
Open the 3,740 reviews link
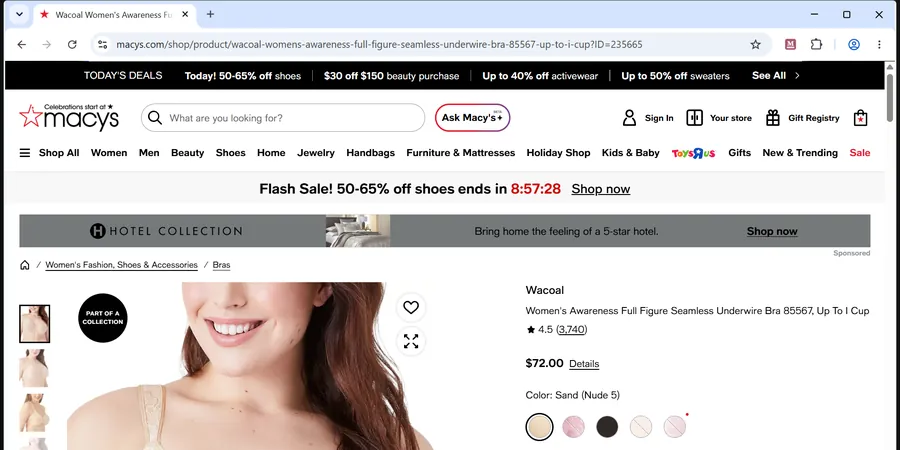pos(572,329)
